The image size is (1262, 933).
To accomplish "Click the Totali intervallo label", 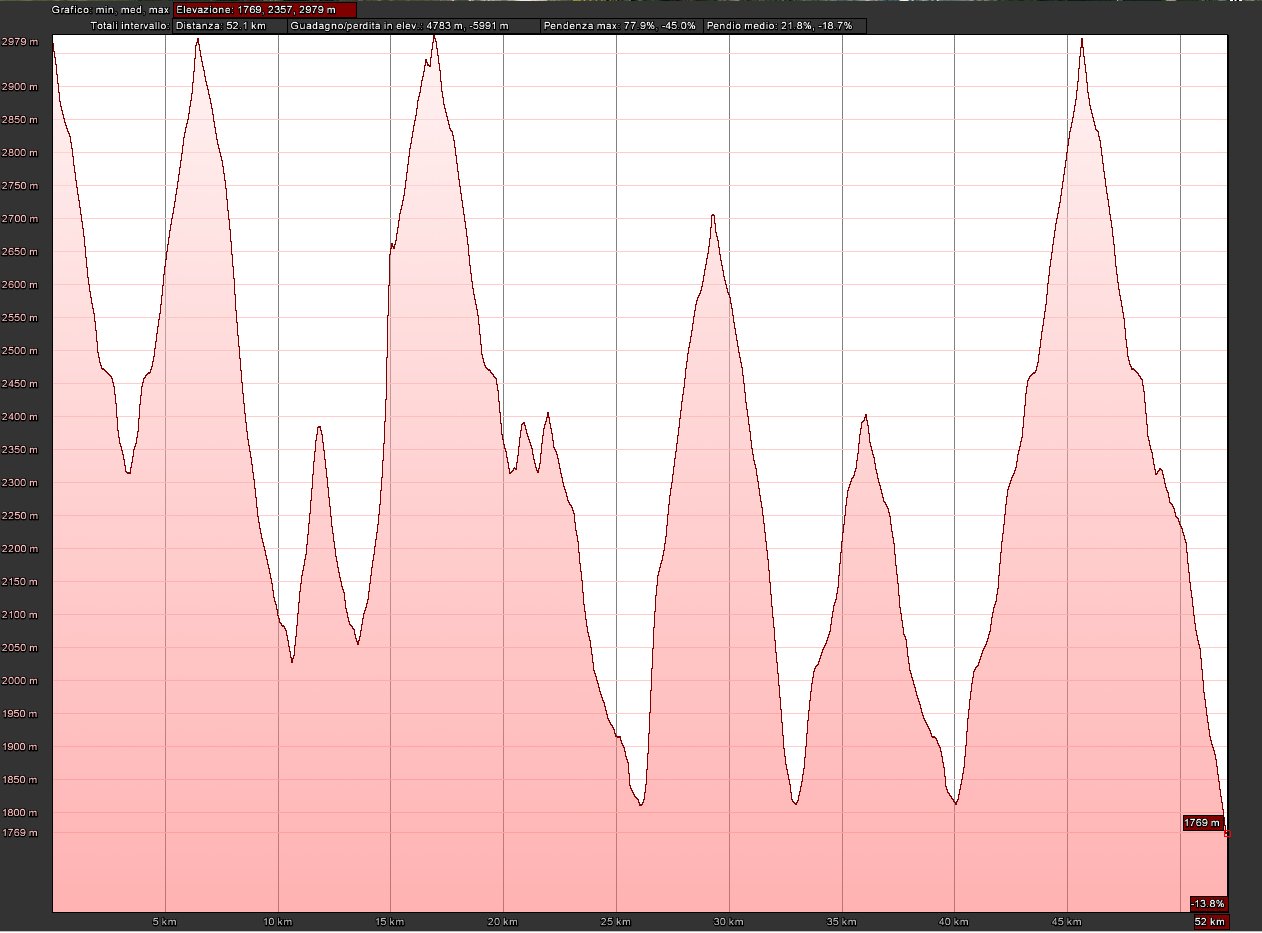I will pyautogui.click(x=130, y=25).
